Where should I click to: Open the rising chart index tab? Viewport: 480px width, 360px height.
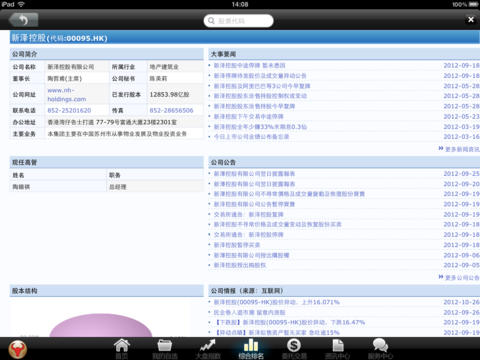pyautogui.click(x=208, y=348)
